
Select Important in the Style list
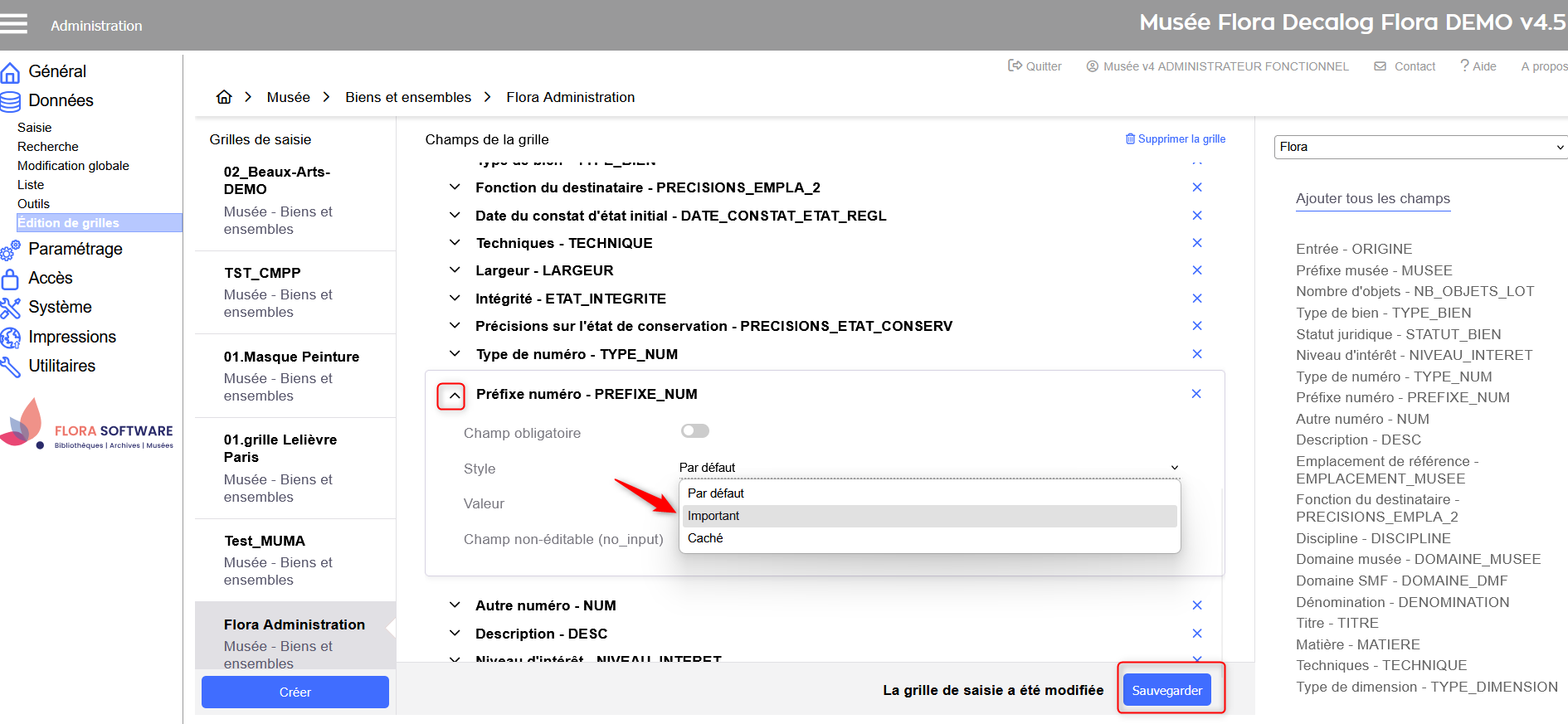coord(713,516)
